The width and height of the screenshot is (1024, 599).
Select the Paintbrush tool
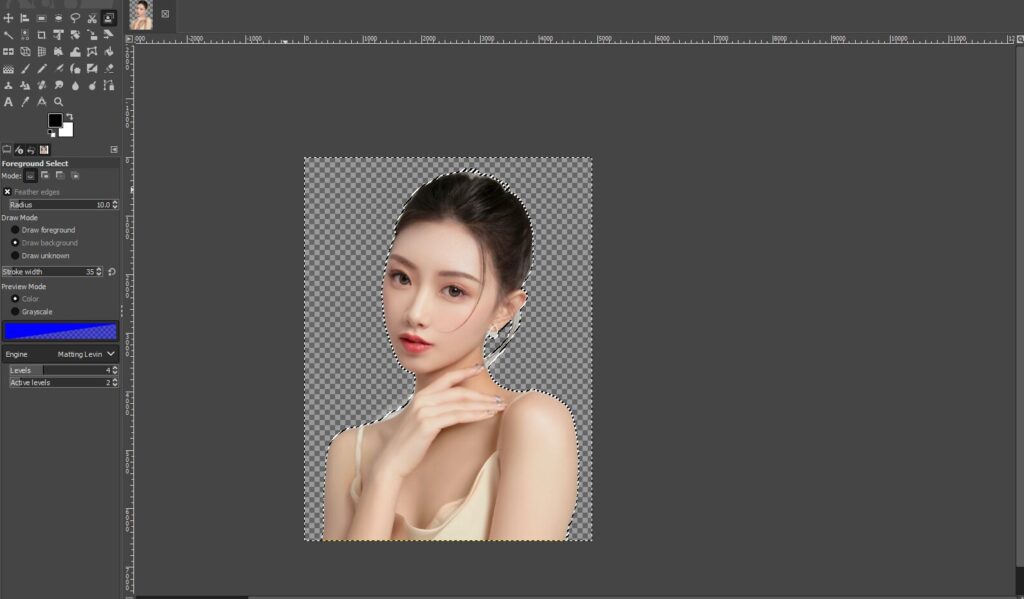pos(25,69)
